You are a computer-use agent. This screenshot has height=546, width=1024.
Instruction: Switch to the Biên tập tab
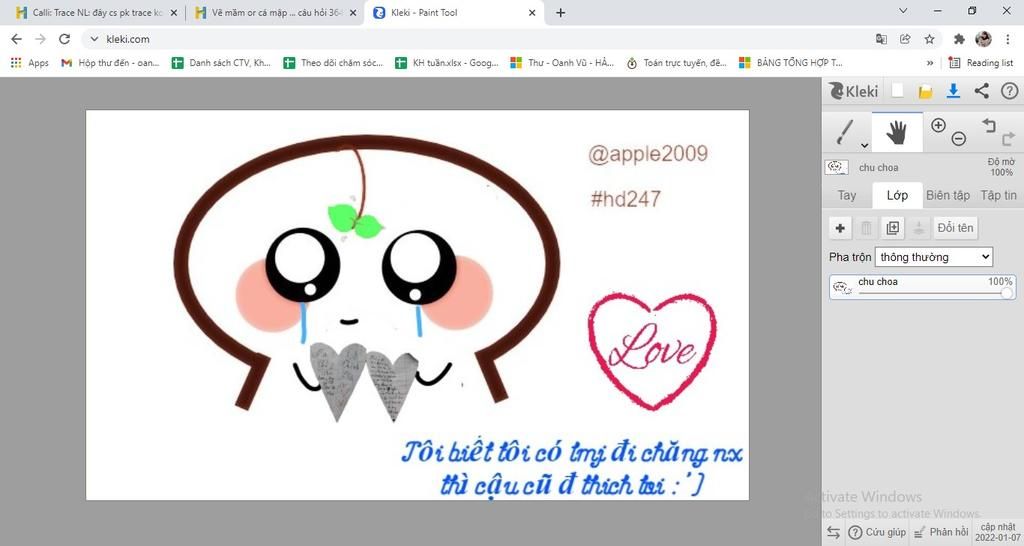(948, 195)
